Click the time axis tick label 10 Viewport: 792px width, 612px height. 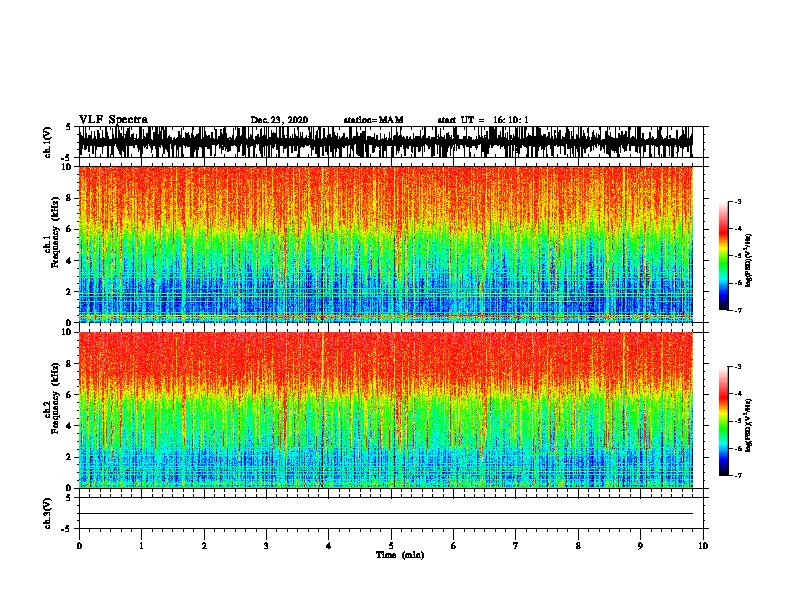tap(703, 546)
